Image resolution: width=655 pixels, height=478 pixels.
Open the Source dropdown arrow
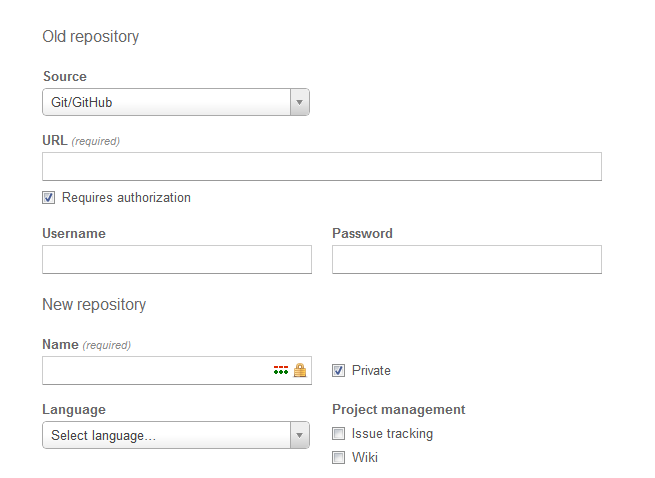tap(300, 102)
